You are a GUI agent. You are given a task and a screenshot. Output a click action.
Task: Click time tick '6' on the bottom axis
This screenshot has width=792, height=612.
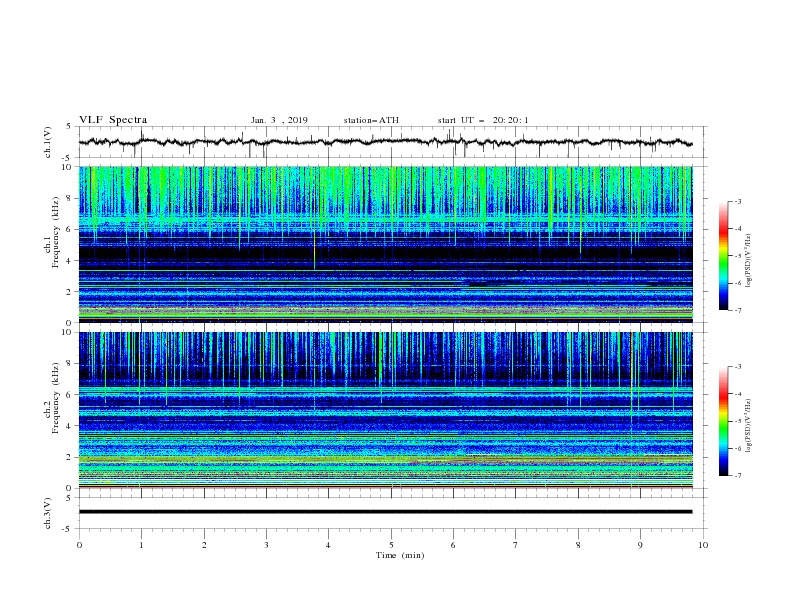click(453, 545)
